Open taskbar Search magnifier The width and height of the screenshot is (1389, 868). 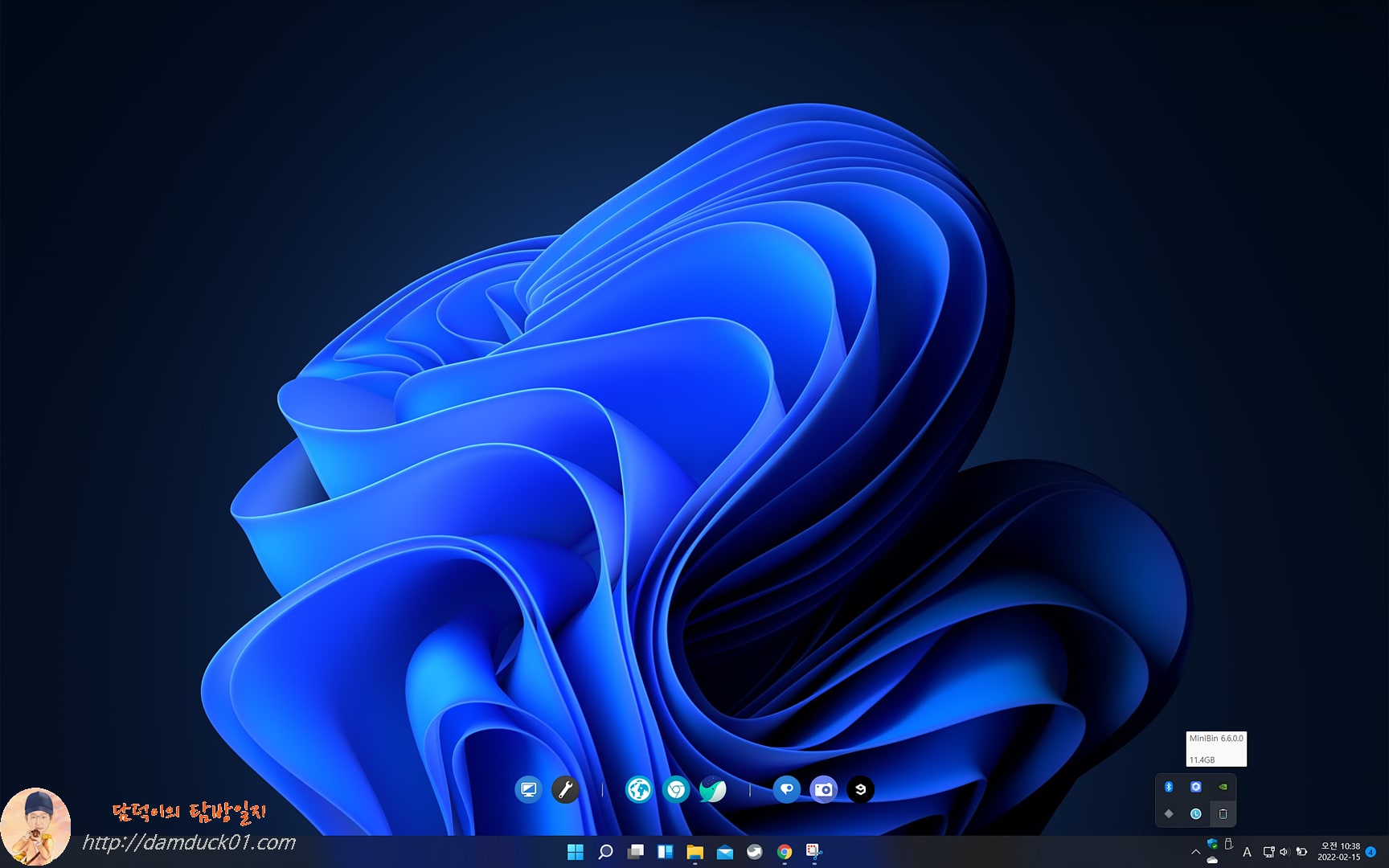click(x=605, y=852)
